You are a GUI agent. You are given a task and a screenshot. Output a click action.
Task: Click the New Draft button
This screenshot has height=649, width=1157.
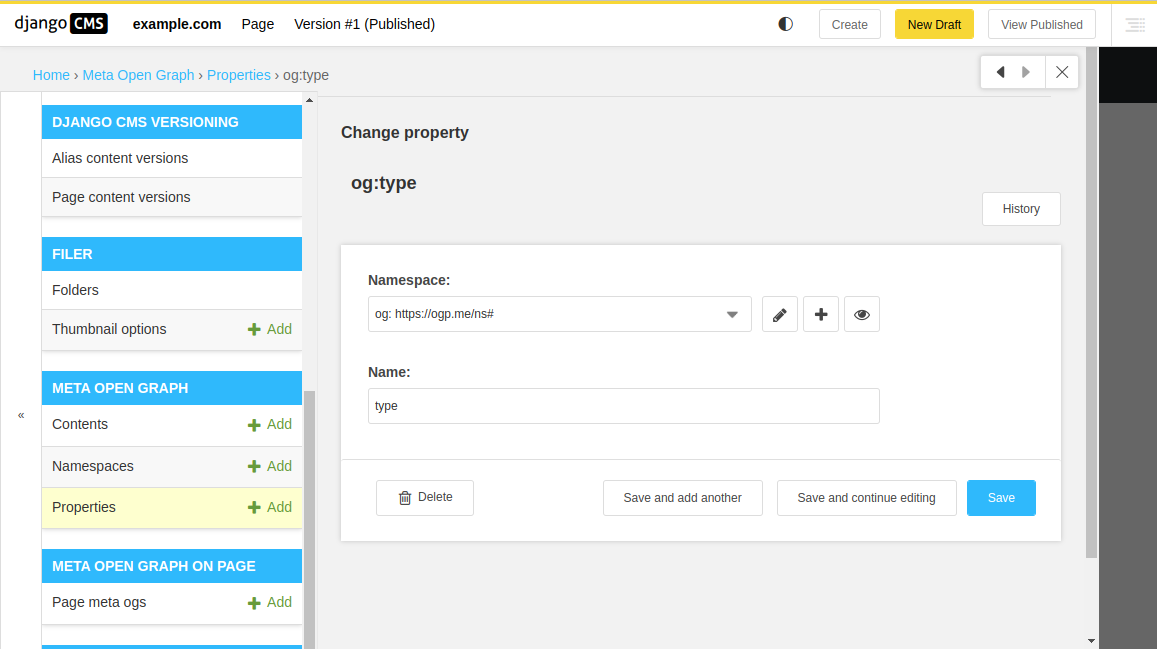[934, 24]
